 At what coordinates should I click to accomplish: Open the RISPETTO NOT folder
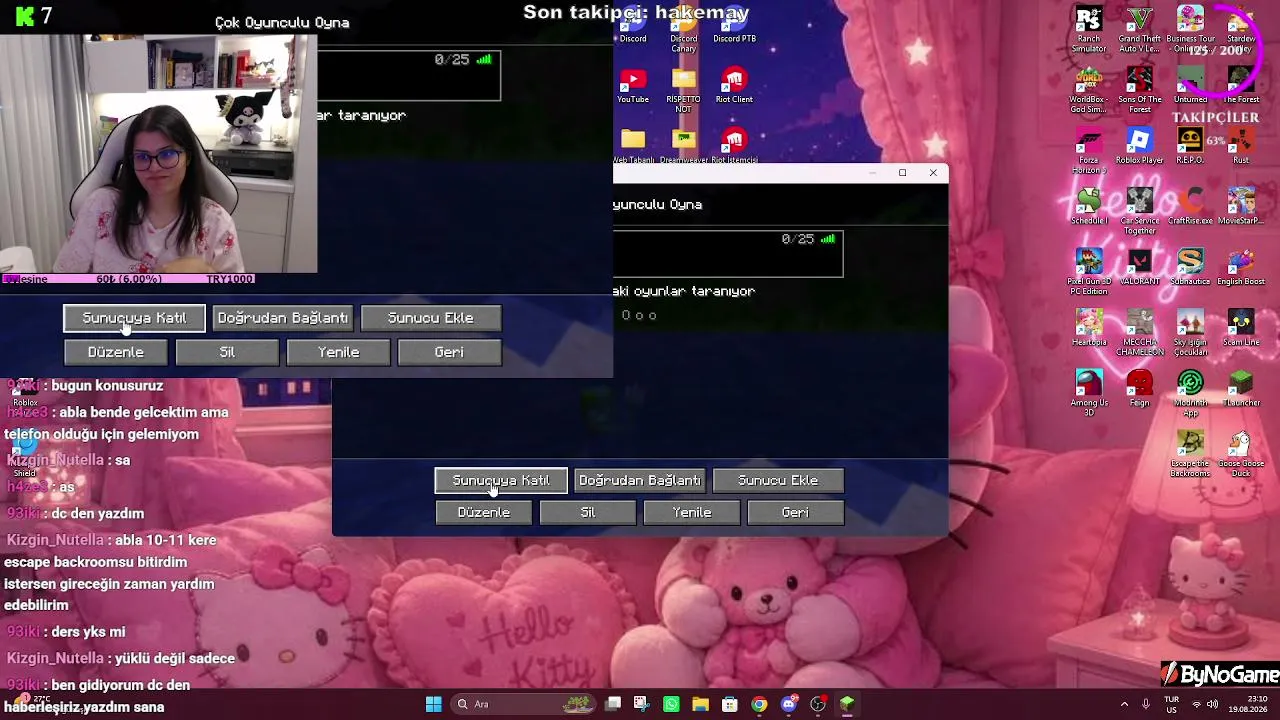coord(684,90)
